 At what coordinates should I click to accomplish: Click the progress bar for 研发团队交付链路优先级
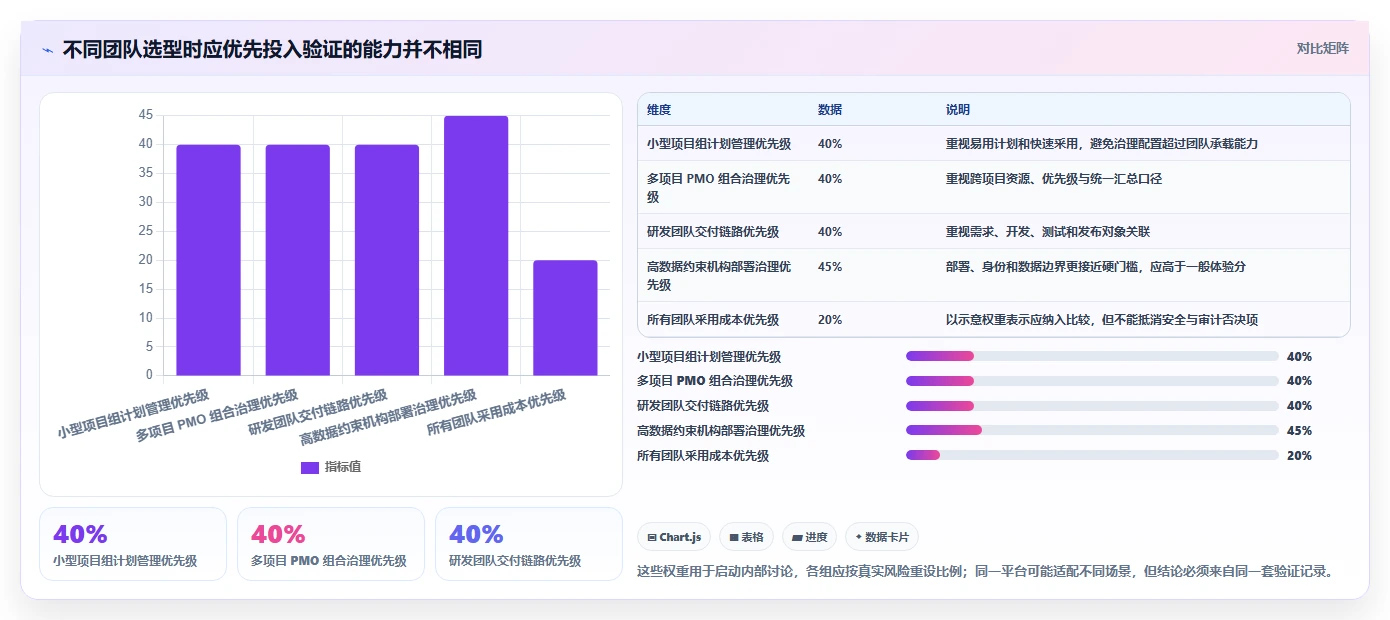(1092, 406)
